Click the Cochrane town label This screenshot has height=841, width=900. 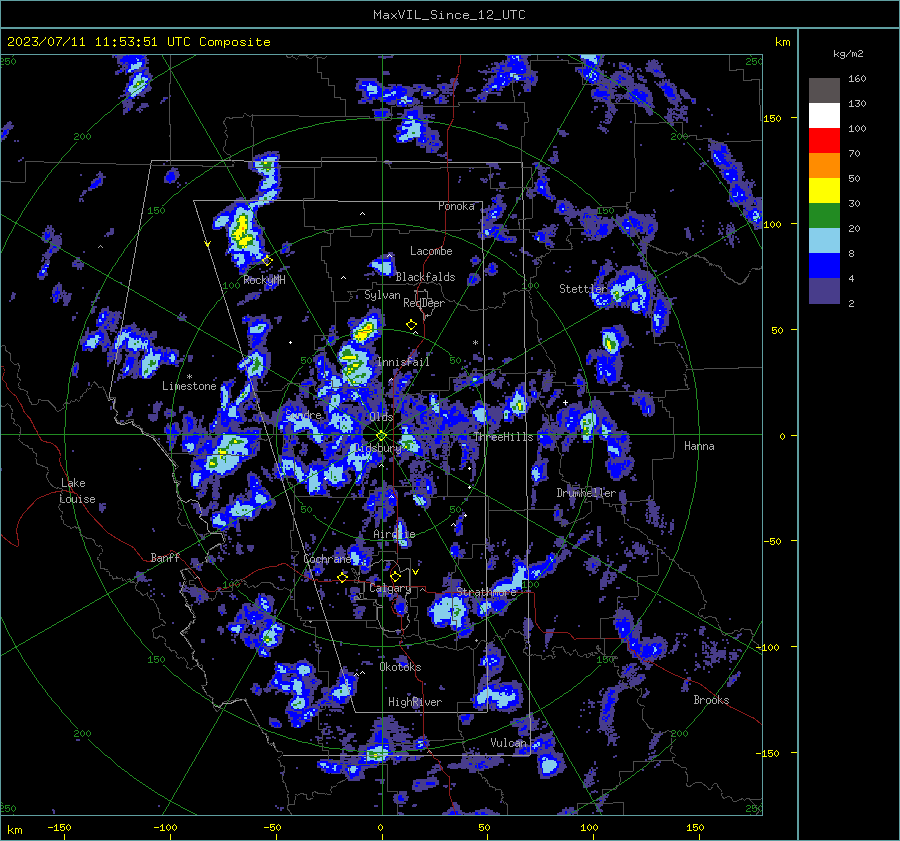327,559
